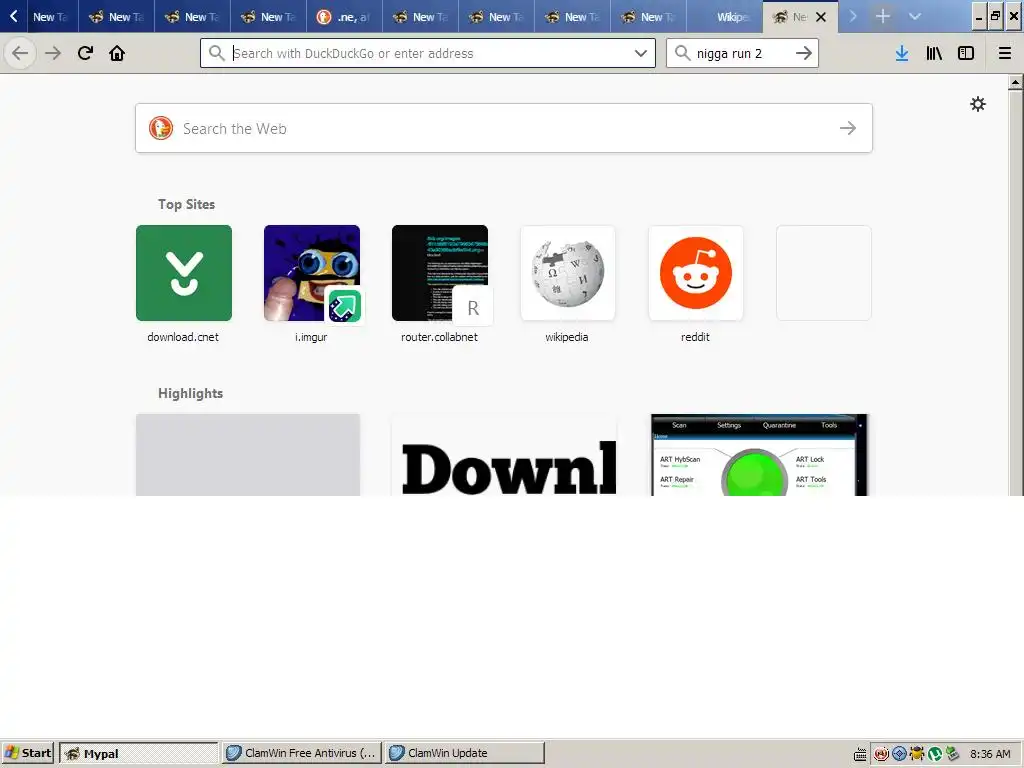Open the wikipedia top site tile
Image resolution: width=1024 pixels, height=768 pixels.
(x=568, y=273)
